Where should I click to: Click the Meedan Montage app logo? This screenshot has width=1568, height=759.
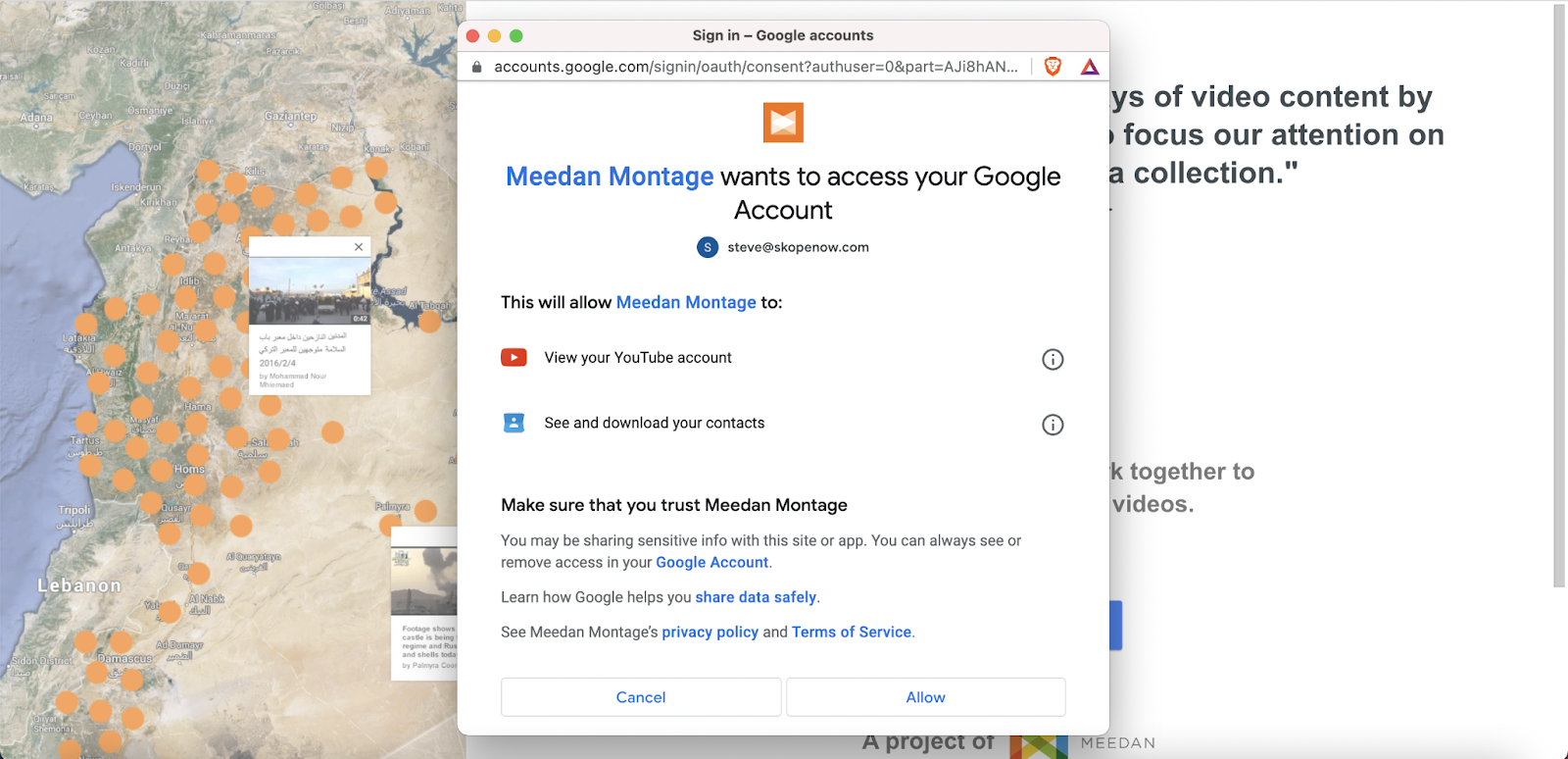tap(783, 123)
